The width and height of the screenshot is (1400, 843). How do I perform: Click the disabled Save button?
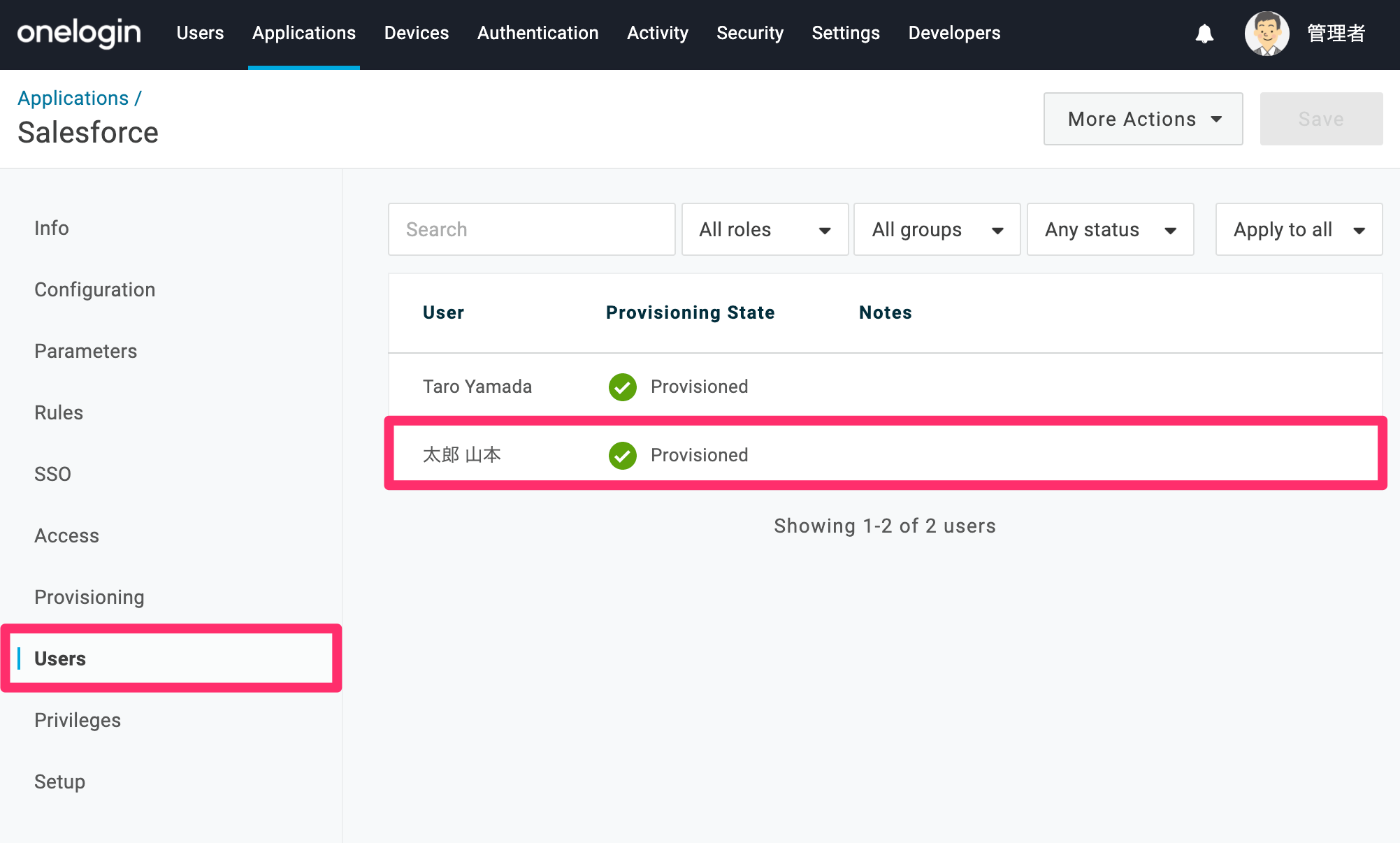click(1321, 119)
